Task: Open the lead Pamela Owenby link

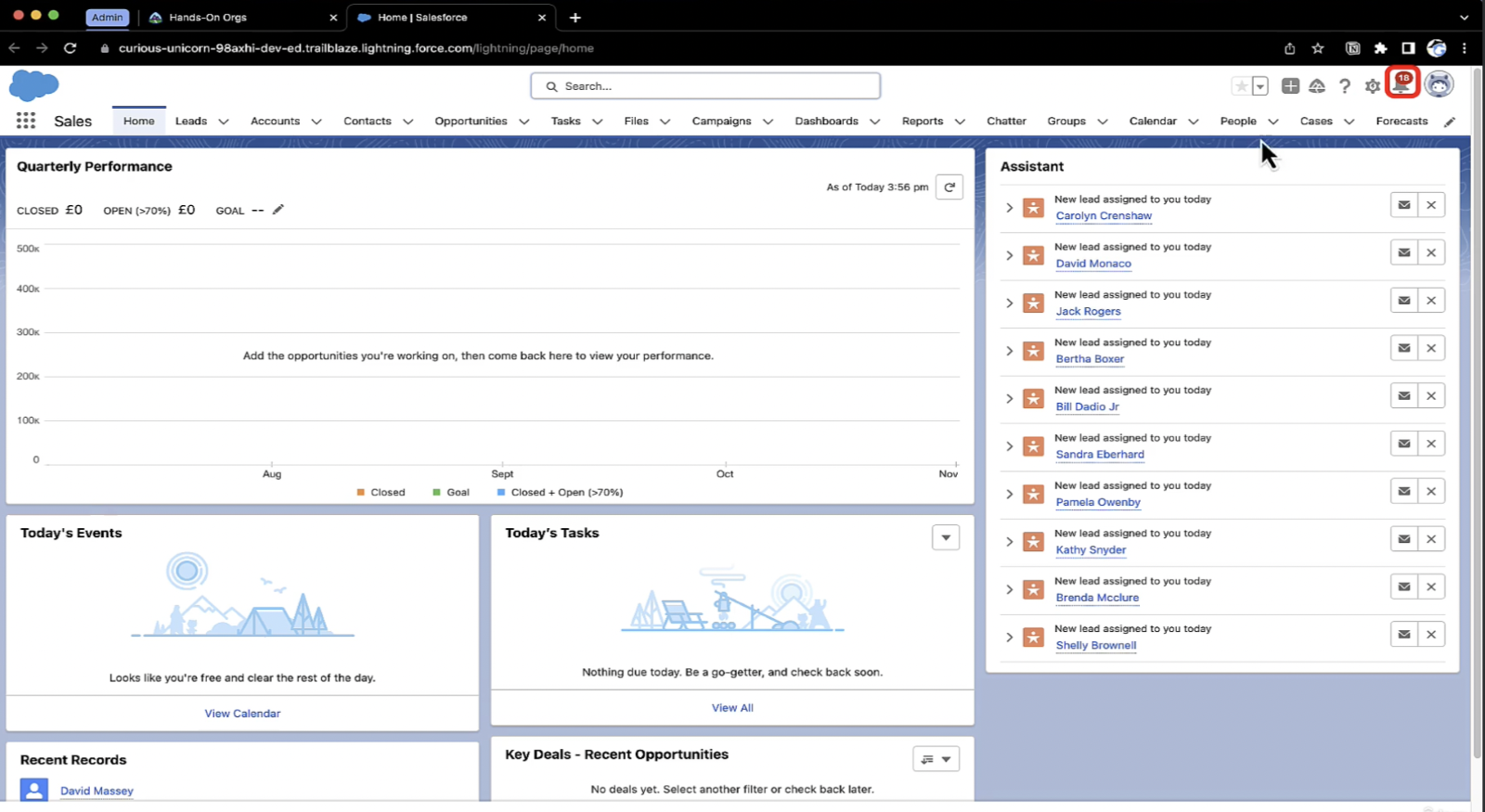Action: pos(1098,502)
